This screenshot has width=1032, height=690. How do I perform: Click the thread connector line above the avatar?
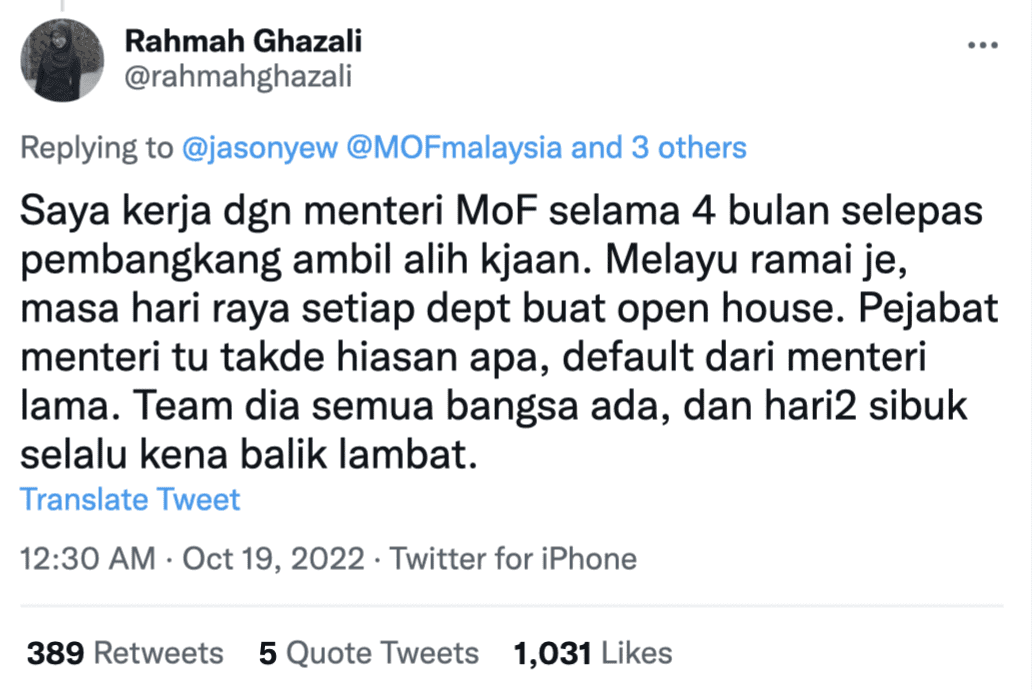coord(63,6)
